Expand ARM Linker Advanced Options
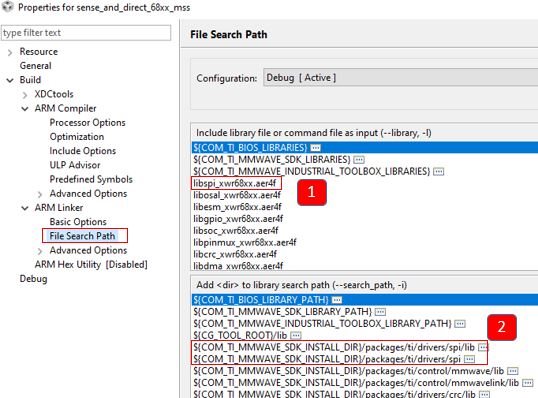 [x=40, y=251]
